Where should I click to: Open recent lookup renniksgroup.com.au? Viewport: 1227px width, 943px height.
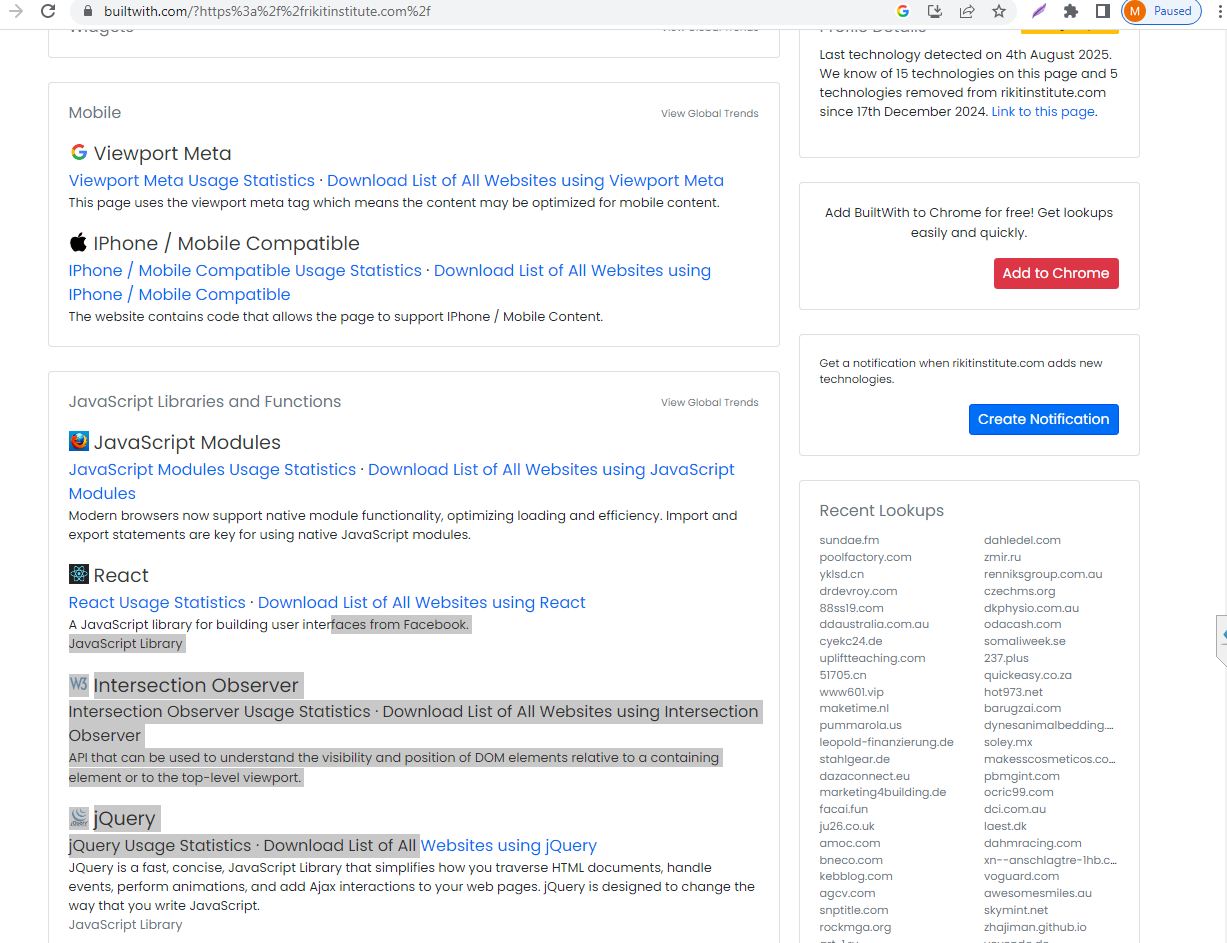tap(1043, 574)
